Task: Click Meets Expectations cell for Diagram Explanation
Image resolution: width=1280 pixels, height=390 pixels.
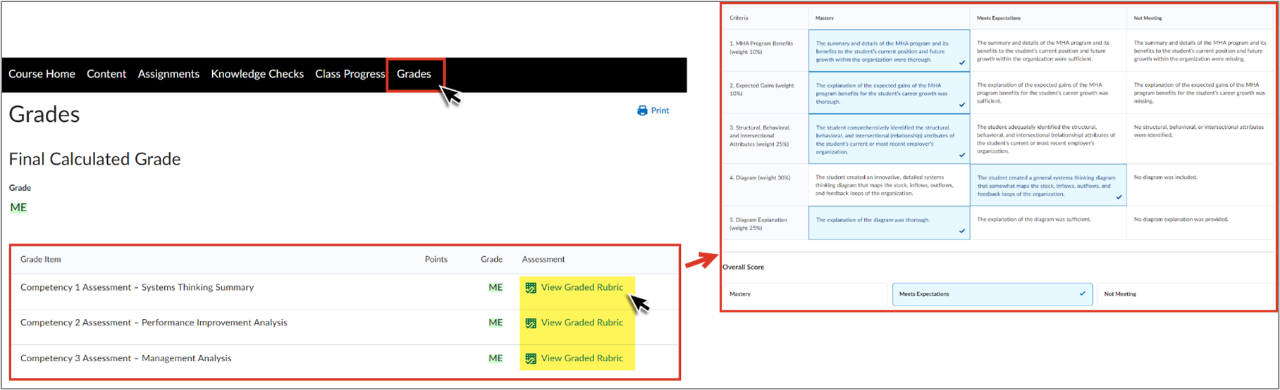Action: (x=1048, y=223)
